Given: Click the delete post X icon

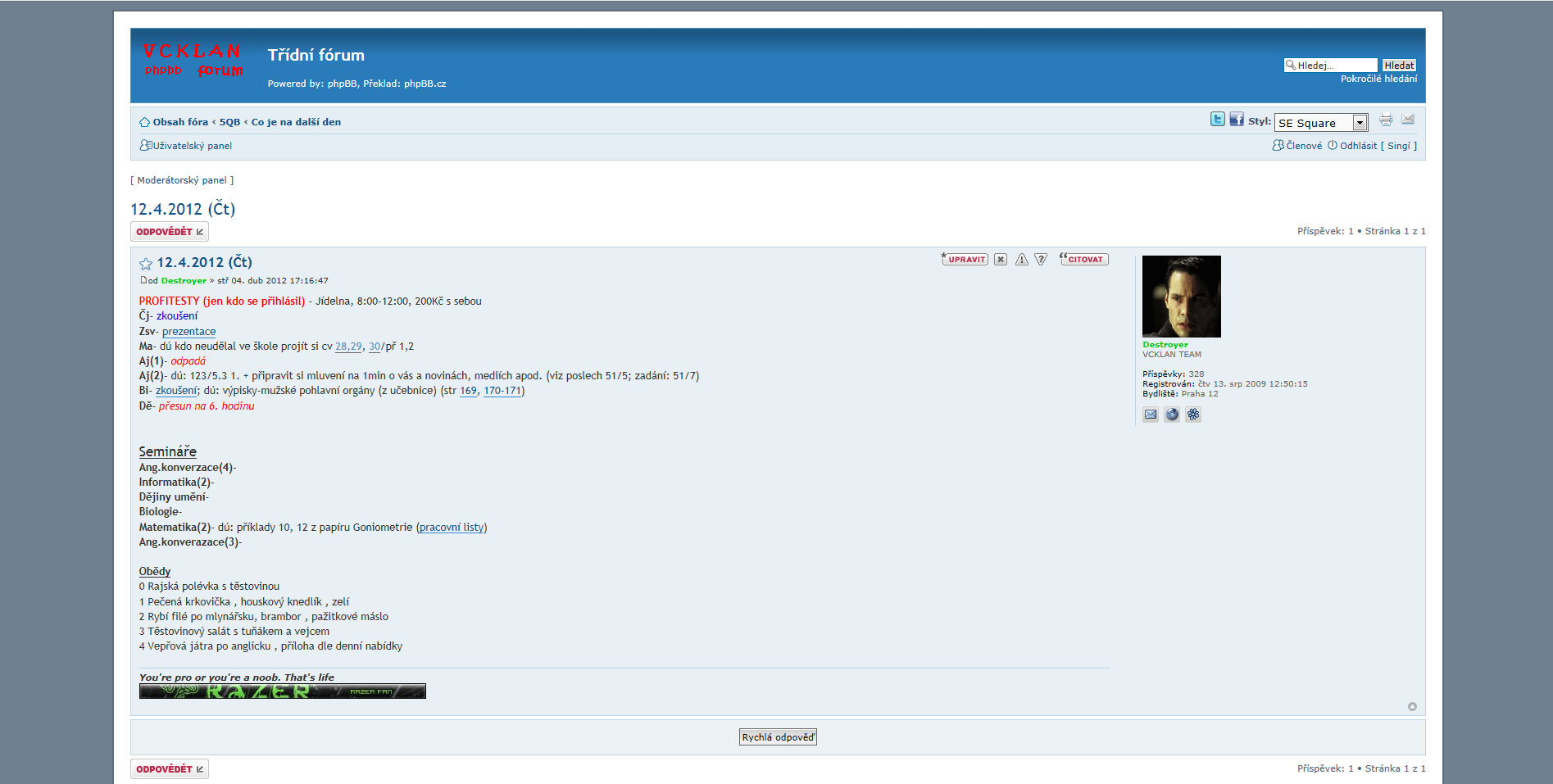Looking at the screenshot, I should 1001,260.
